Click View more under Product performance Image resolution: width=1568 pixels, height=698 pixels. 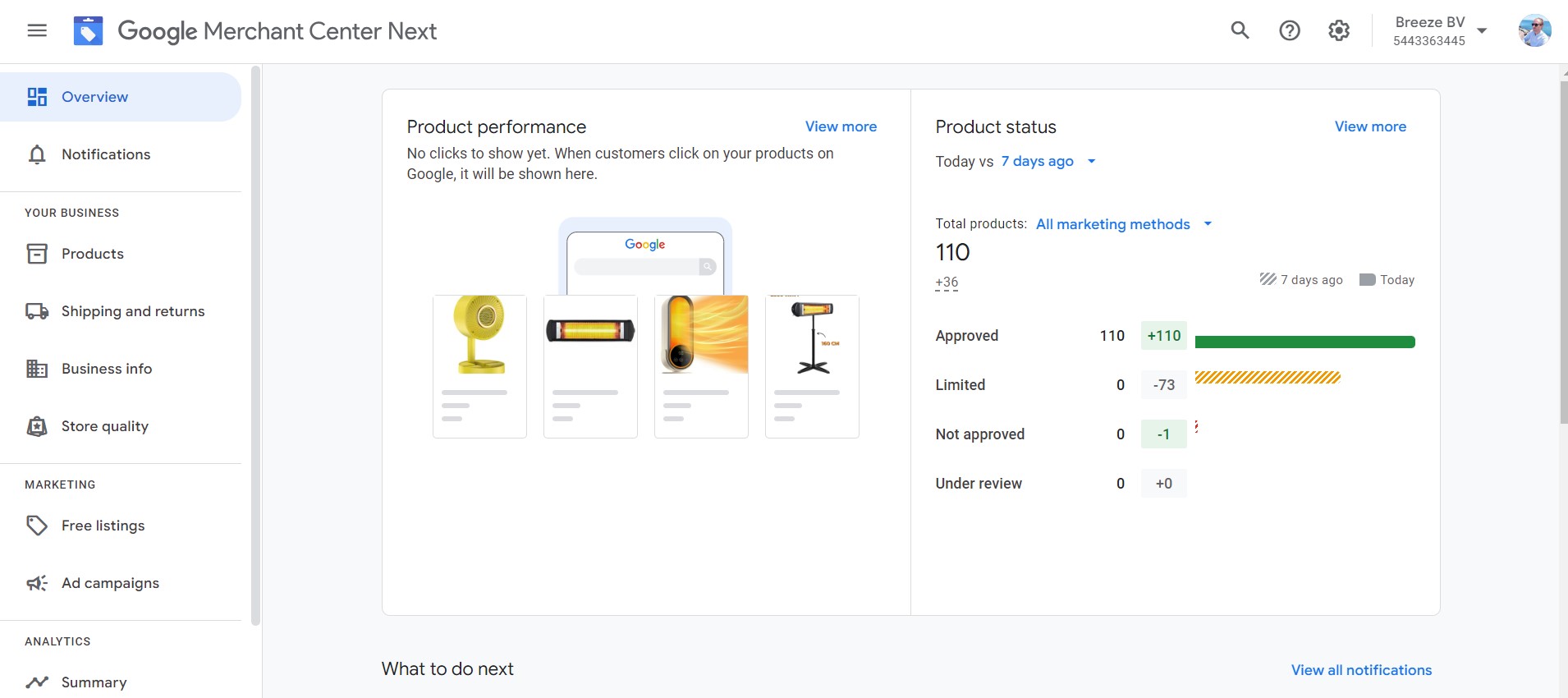point(841,126)
